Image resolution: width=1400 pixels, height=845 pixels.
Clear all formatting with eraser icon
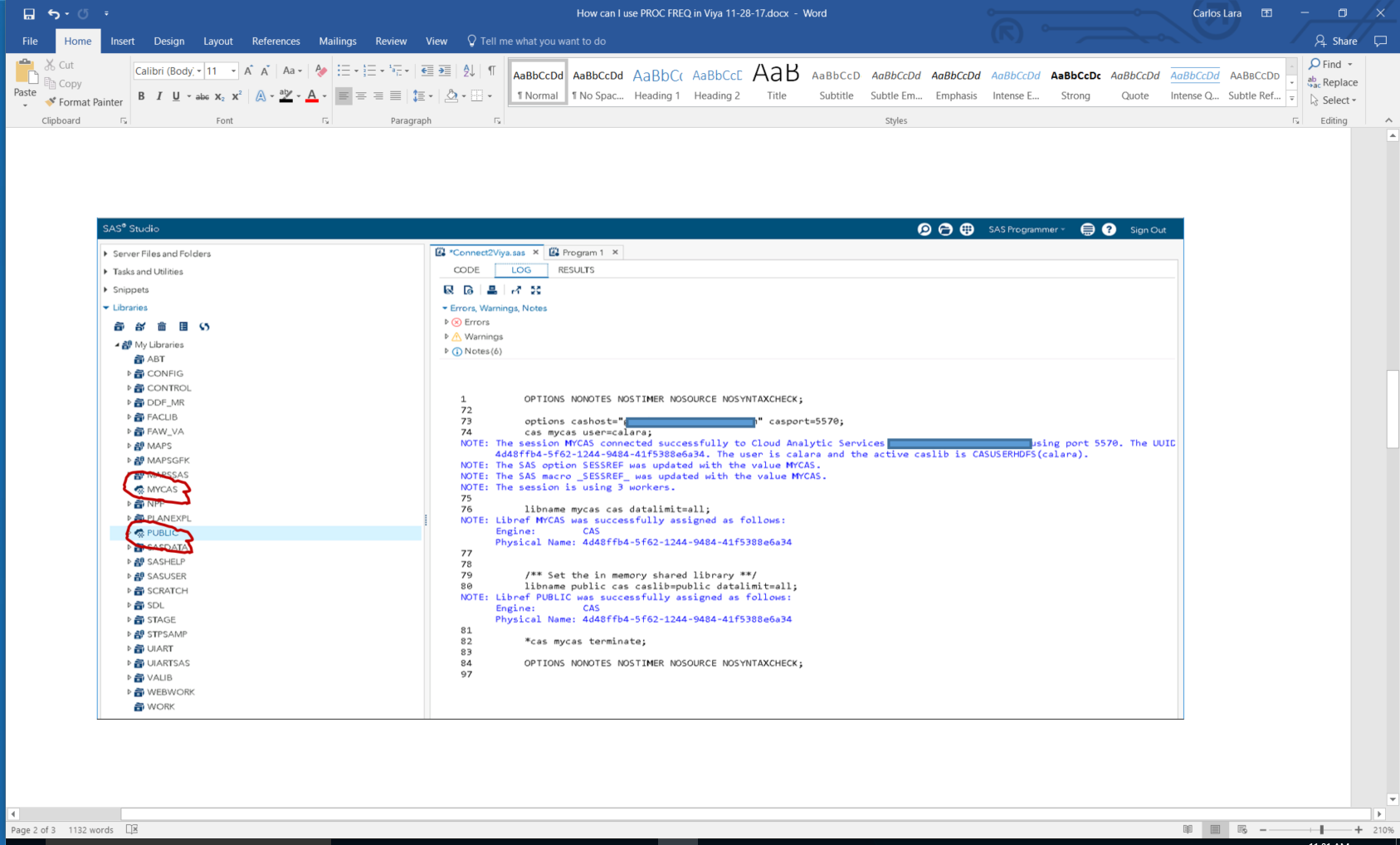[x=321, y=71]
